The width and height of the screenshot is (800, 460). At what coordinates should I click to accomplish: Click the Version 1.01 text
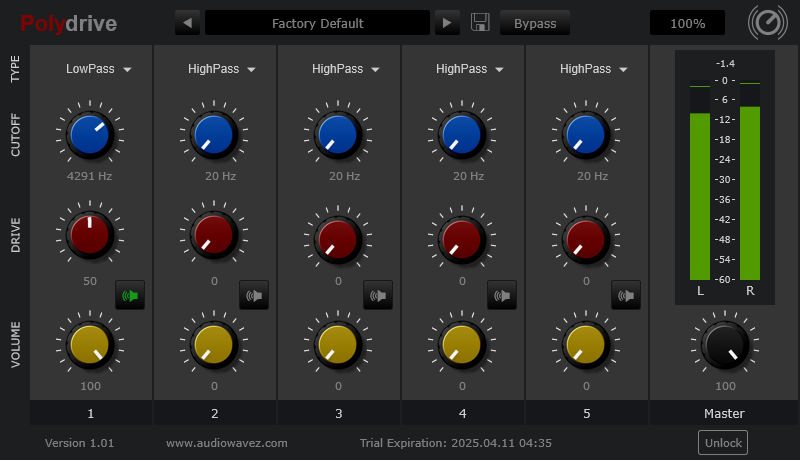79,443
